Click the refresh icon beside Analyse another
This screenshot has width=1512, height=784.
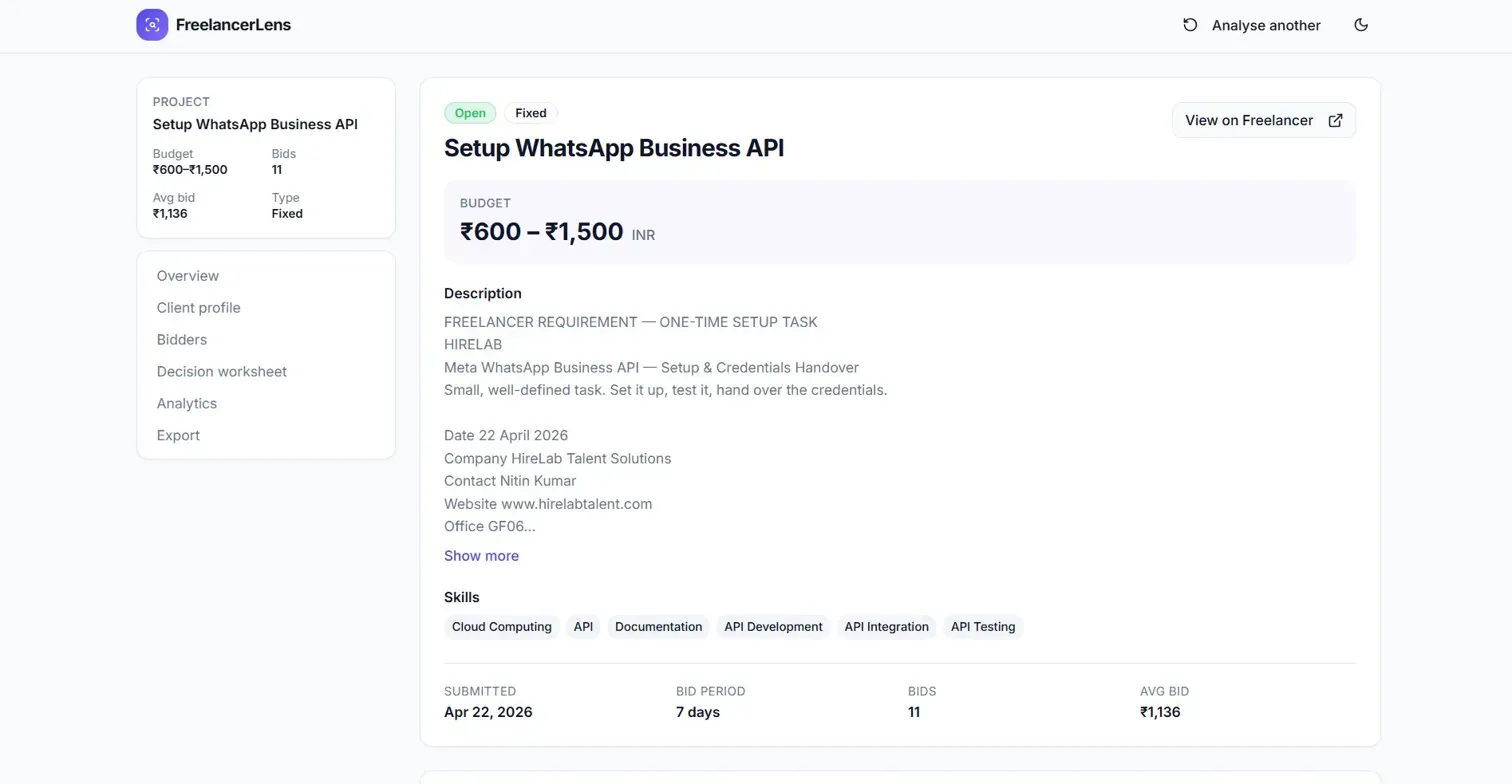coord(1190,25)
